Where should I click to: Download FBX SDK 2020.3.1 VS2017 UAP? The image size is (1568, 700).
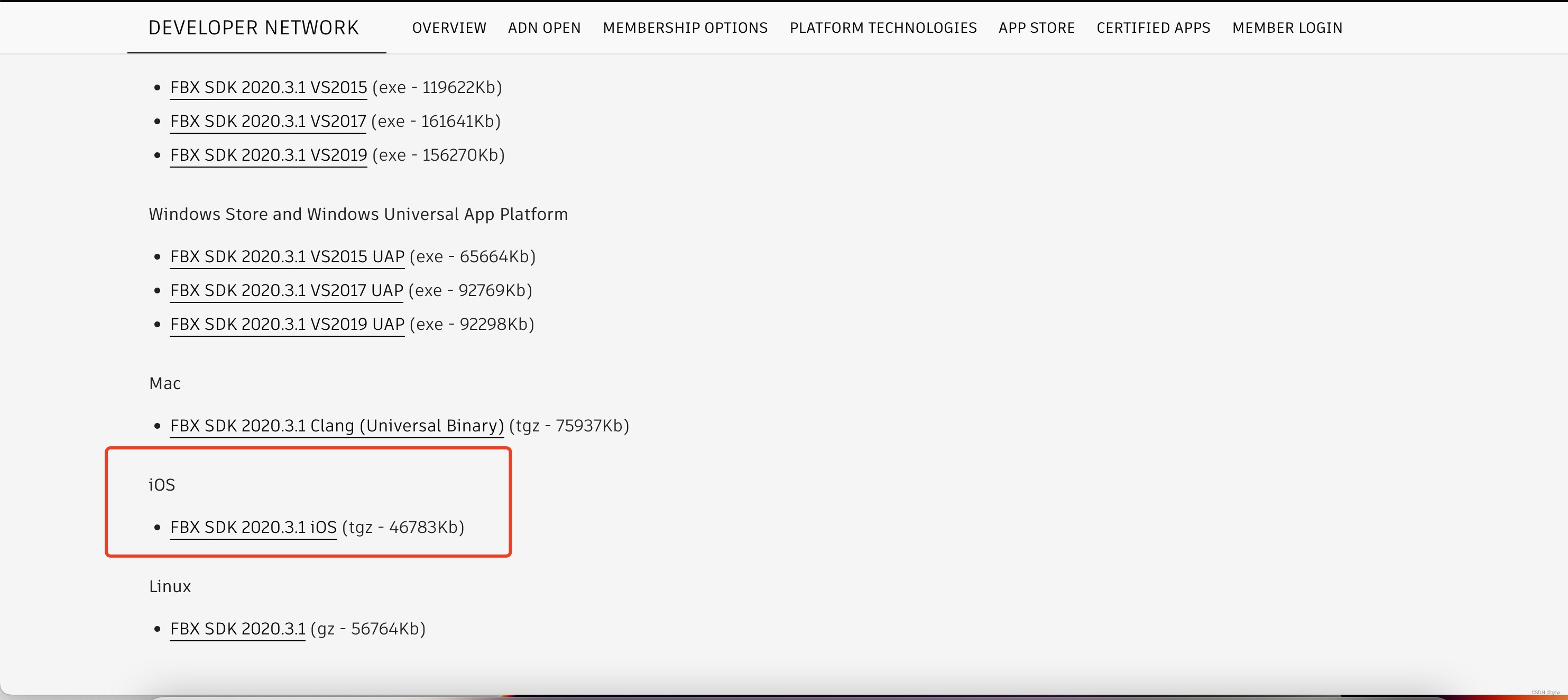coord(286,291)
